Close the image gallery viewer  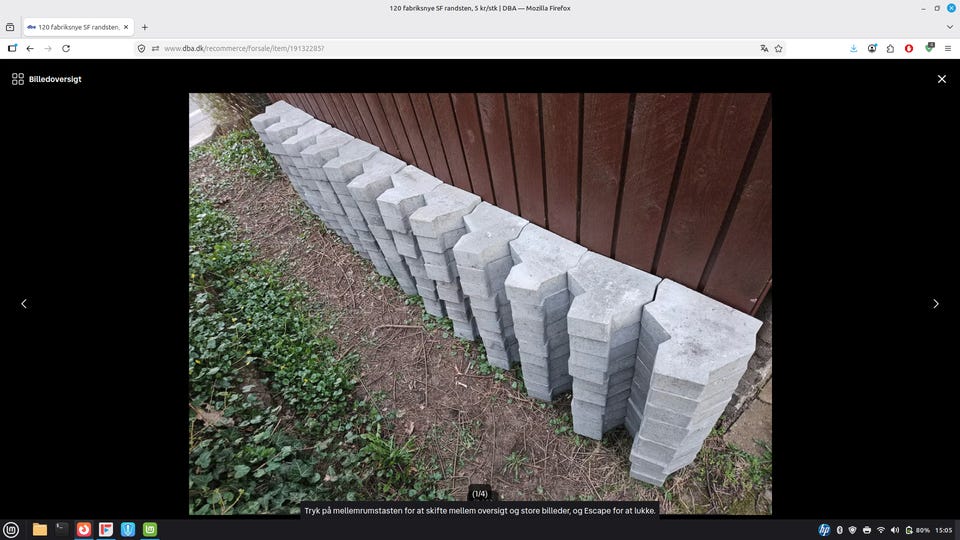pyautogui.click(x=941, y=79)
